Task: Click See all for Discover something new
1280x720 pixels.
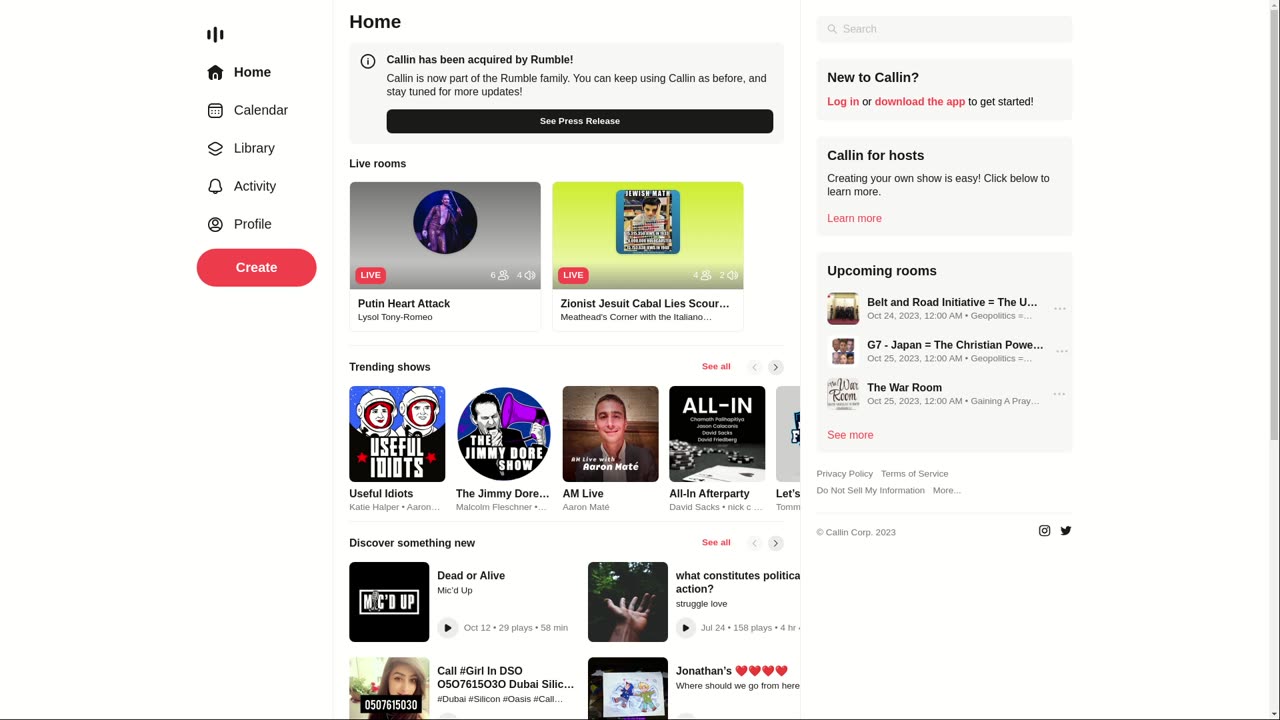Action: point(716,543)
